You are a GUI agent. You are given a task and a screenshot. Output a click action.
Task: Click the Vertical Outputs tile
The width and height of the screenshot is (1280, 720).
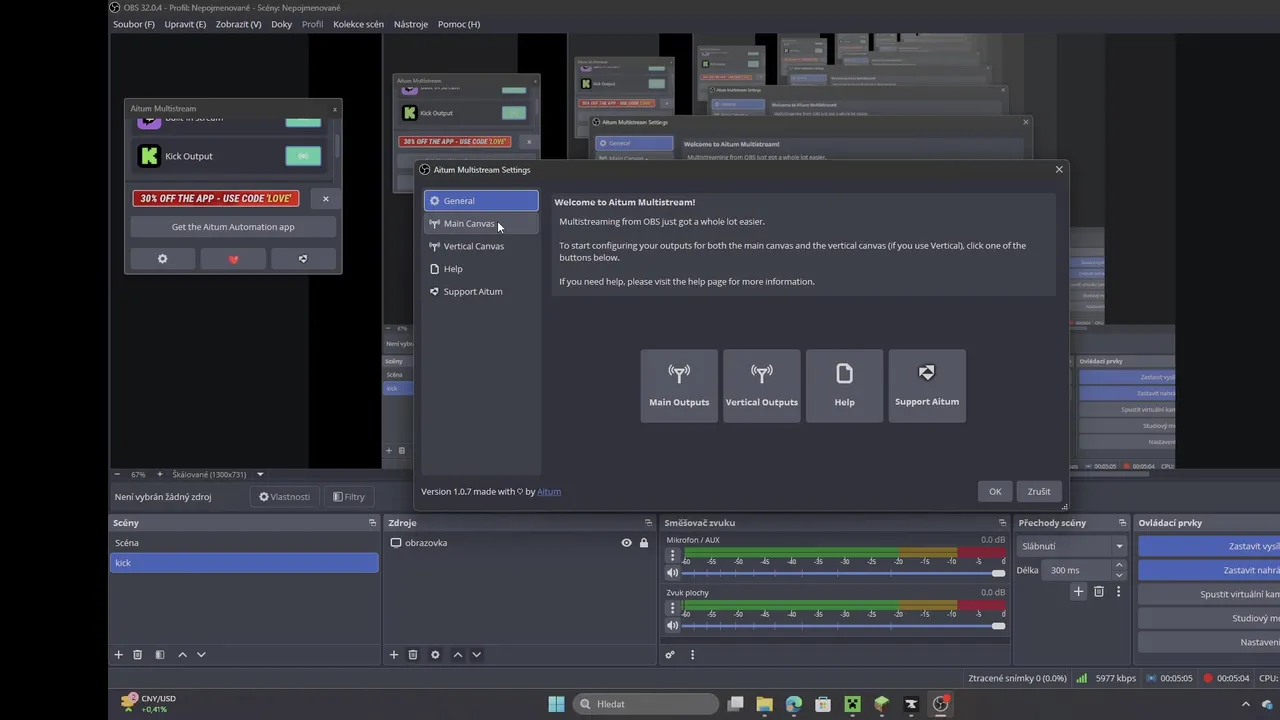click(x=762, y=386)
